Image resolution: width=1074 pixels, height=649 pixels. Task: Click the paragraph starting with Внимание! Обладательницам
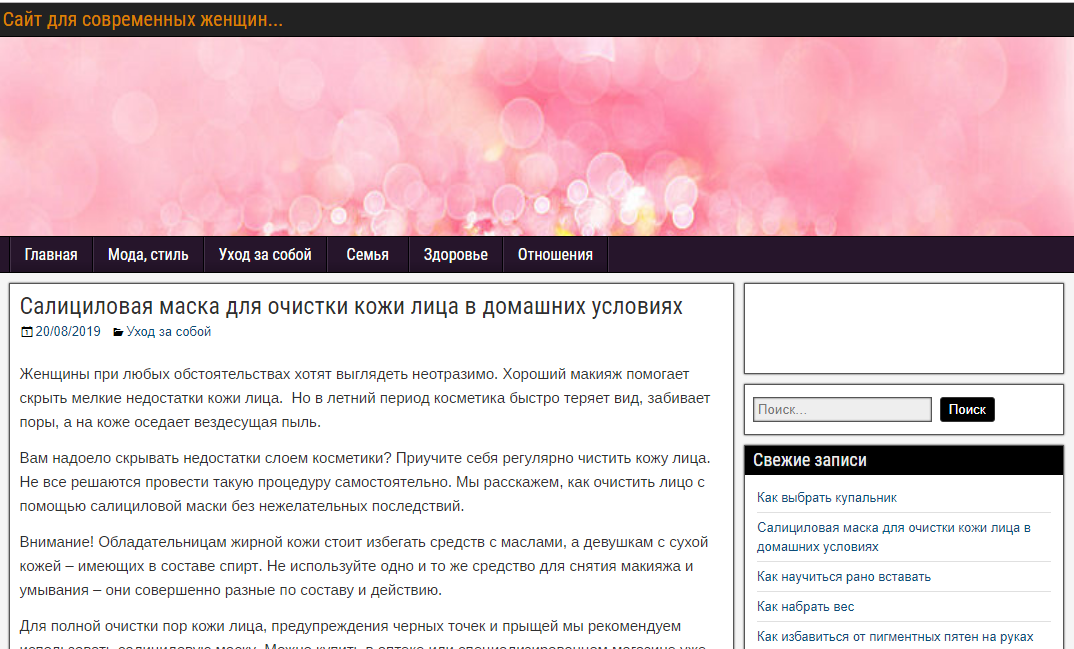(x=364, y=566)
